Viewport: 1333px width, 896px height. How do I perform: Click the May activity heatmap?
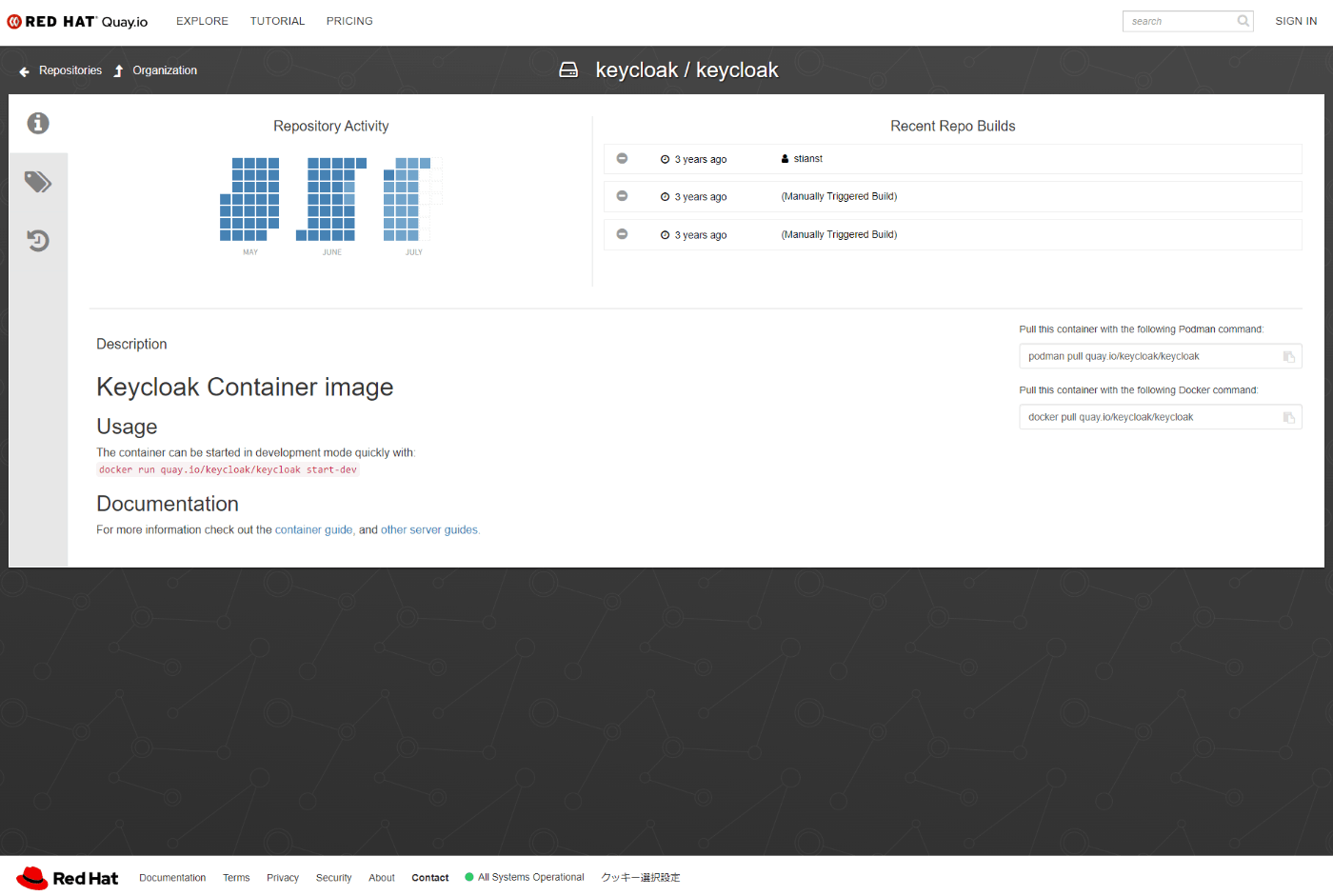pyautogui.click(x=249, y=199)
